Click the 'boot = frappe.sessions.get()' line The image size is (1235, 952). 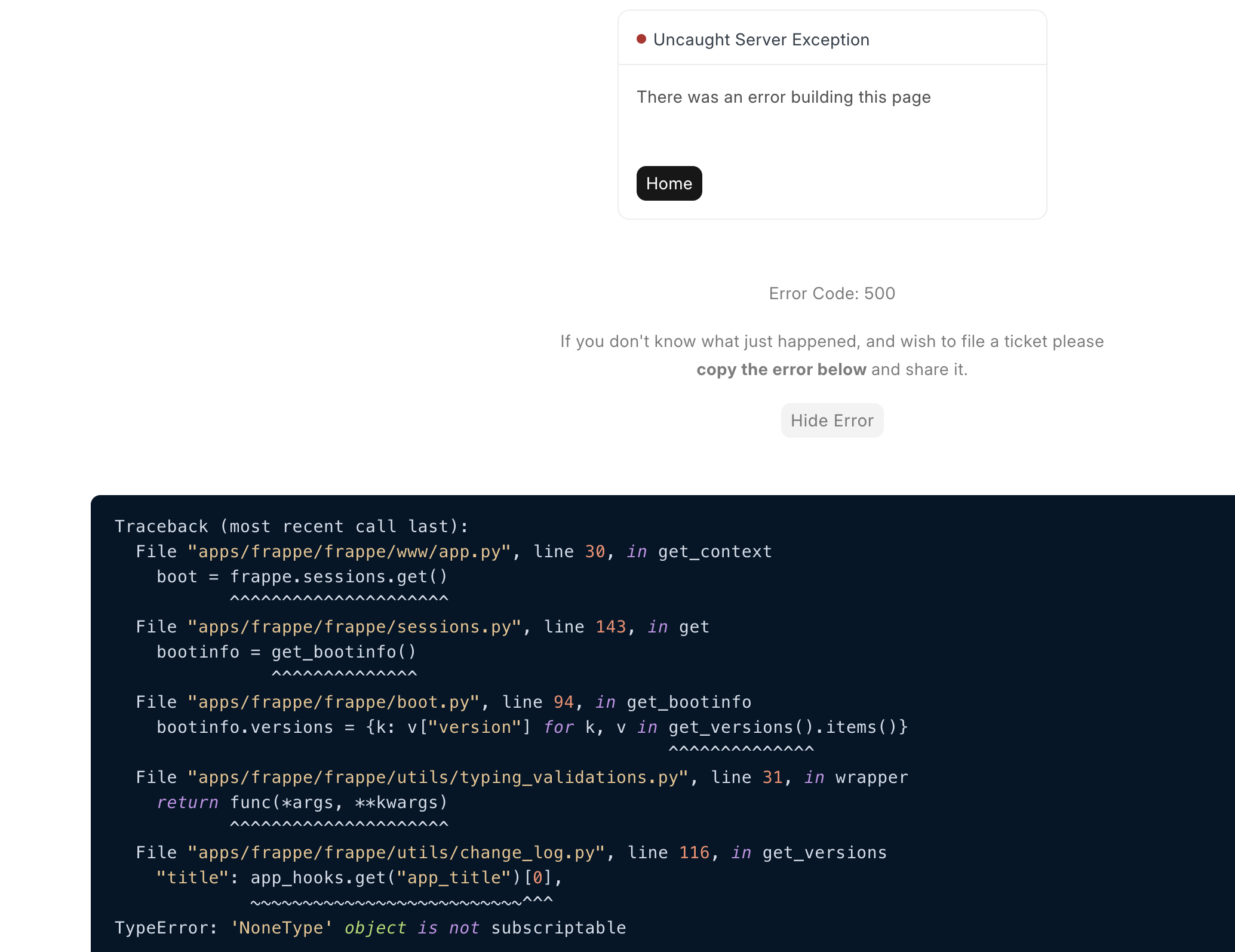[302, 576]
